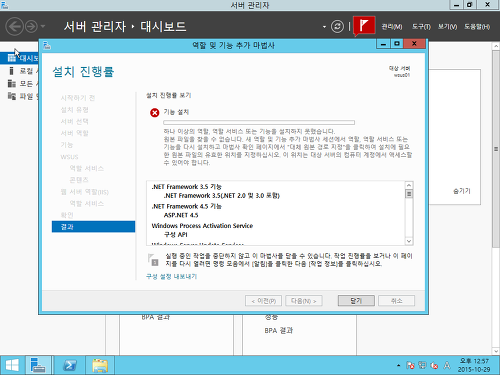The width and height of the screenshot is (500, 375).
Task: Click the installation progress bar
Action: click(x=259, y=123)
